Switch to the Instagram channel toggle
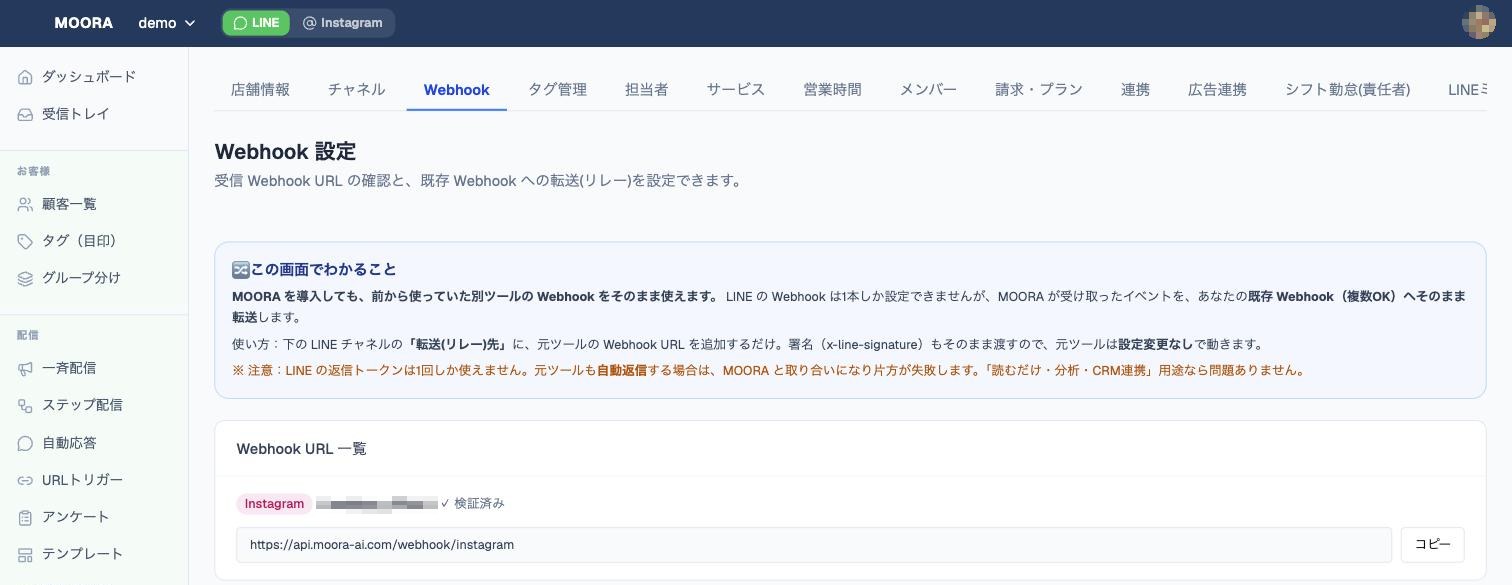Screen dimensions: 1512x585 click(342, 23)
